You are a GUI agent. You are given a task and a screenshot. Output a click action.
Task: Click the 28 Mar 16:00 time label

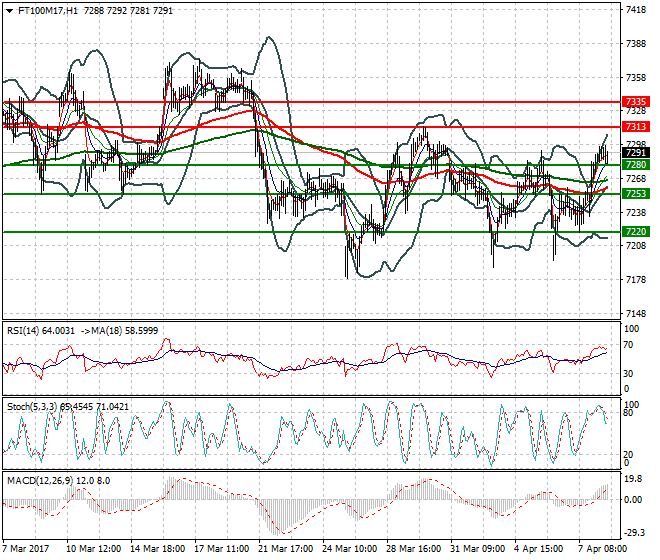tap(413, 549)
